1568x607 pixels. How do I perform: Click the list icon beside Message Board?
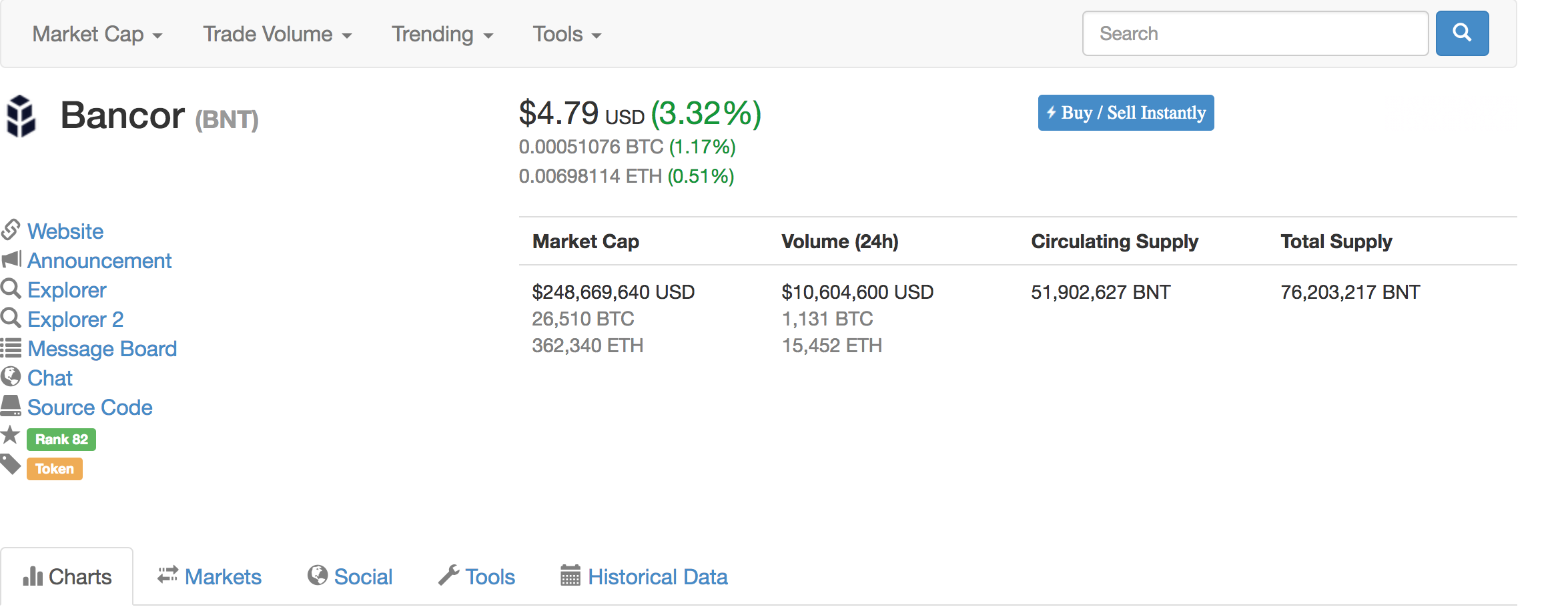[11, 348]
